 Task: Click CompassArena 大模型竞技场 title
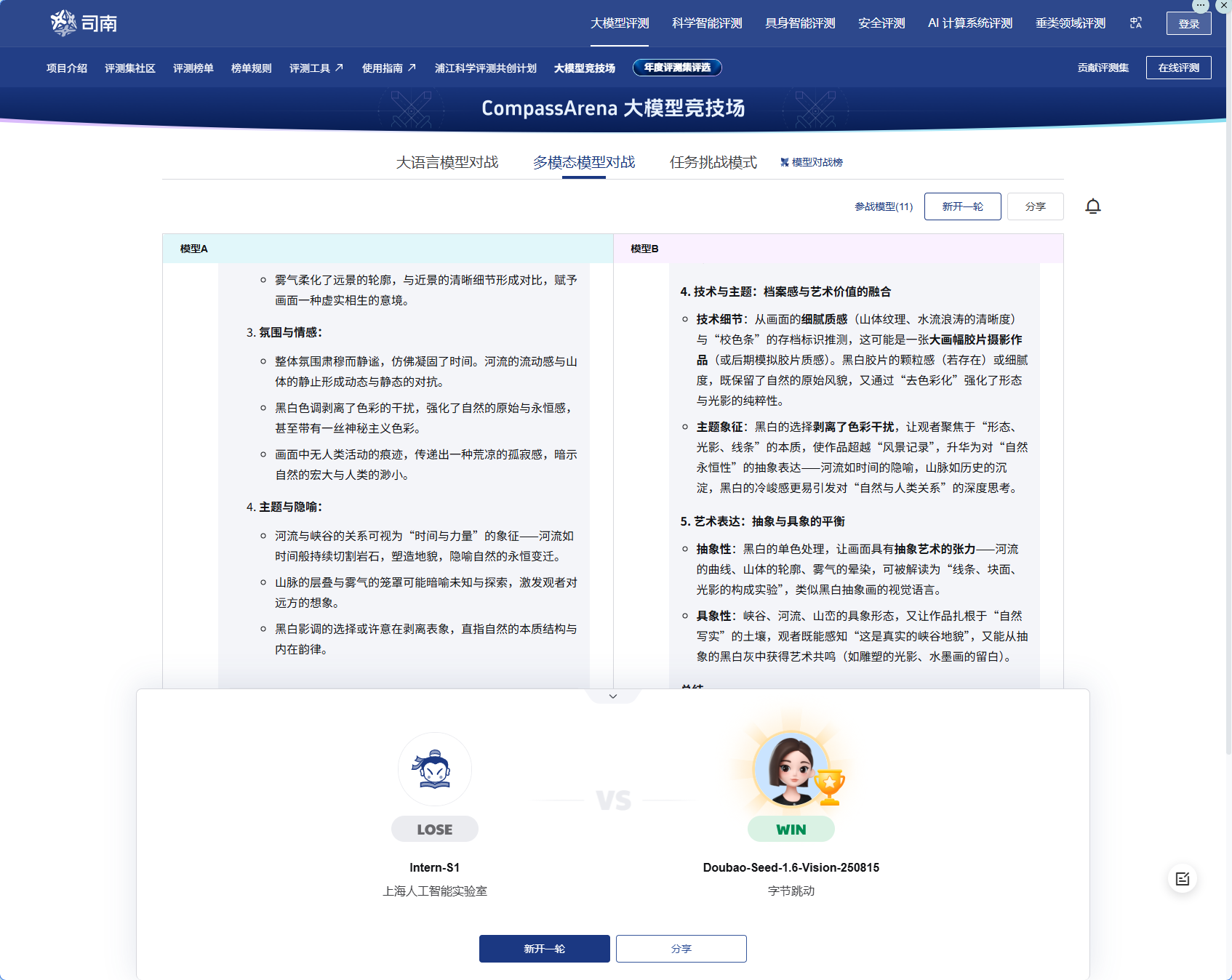click(x=613, y=108)
